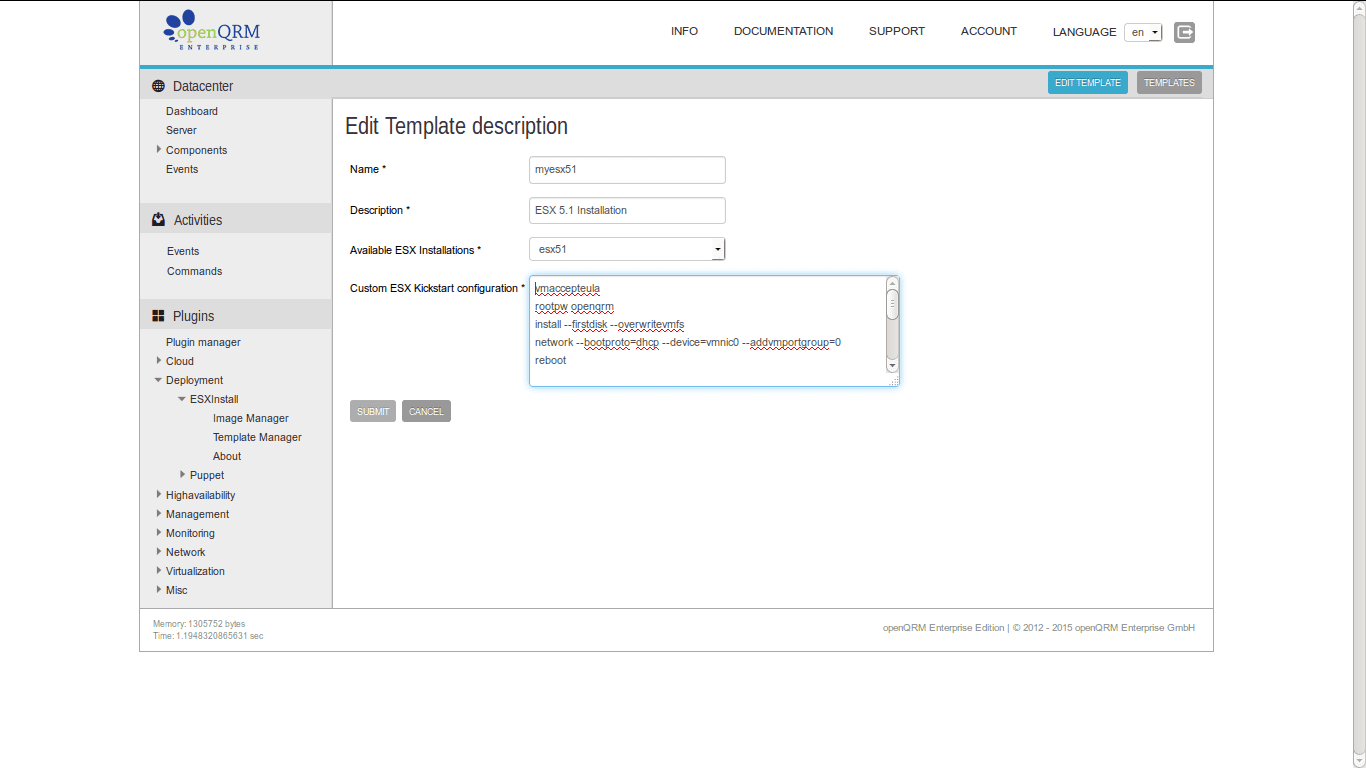Switch to the TEMPLATES tab
This screenshot has height=768, width=1366.
pos(1169,83)
